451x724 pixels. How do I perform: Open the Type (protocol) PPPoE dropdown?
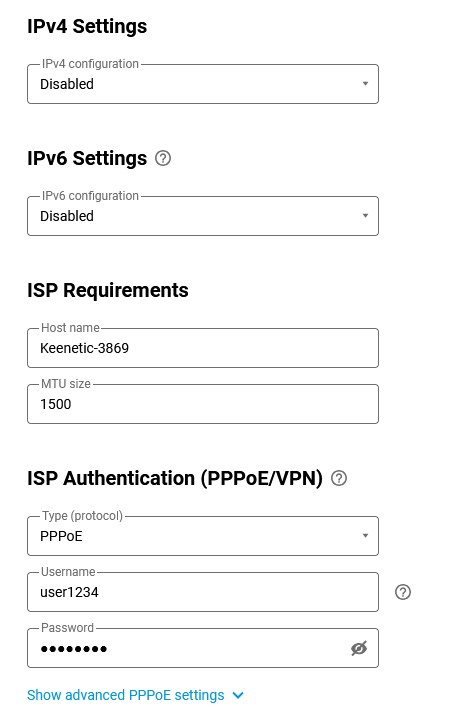(x=203, y=536)
